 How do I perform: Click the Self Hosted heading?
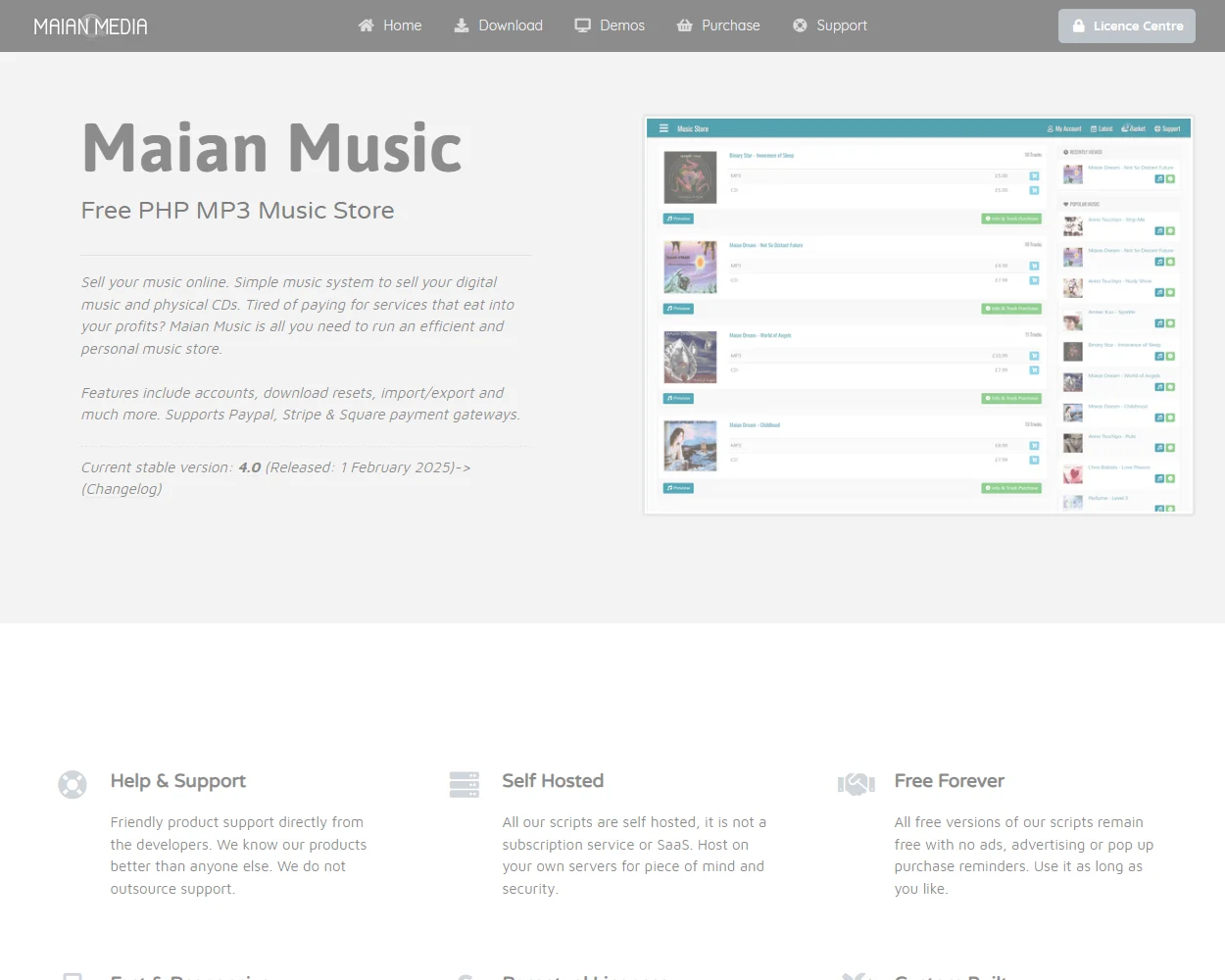pos(553,781)
